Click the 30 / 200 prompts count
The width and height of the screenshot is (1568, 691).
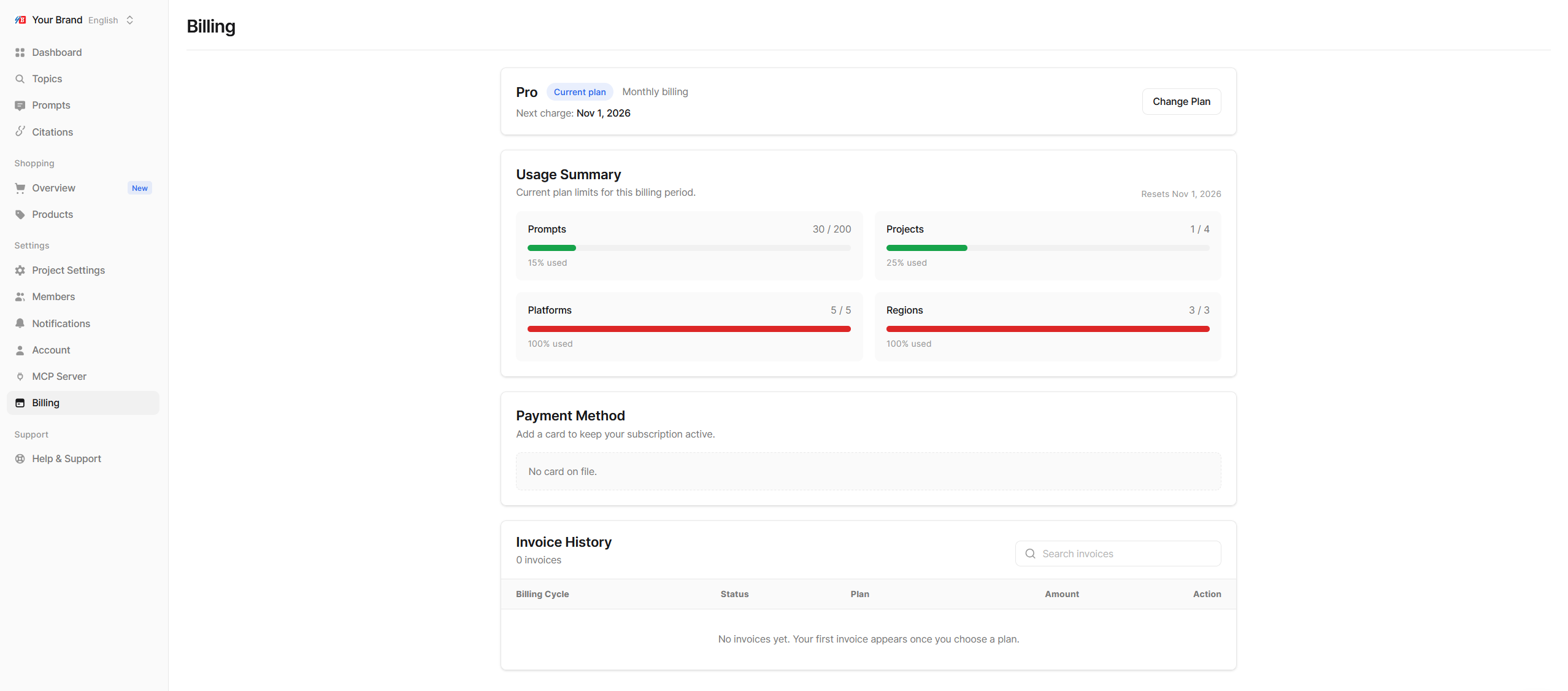pyautogui.click(x=831, y=229)
